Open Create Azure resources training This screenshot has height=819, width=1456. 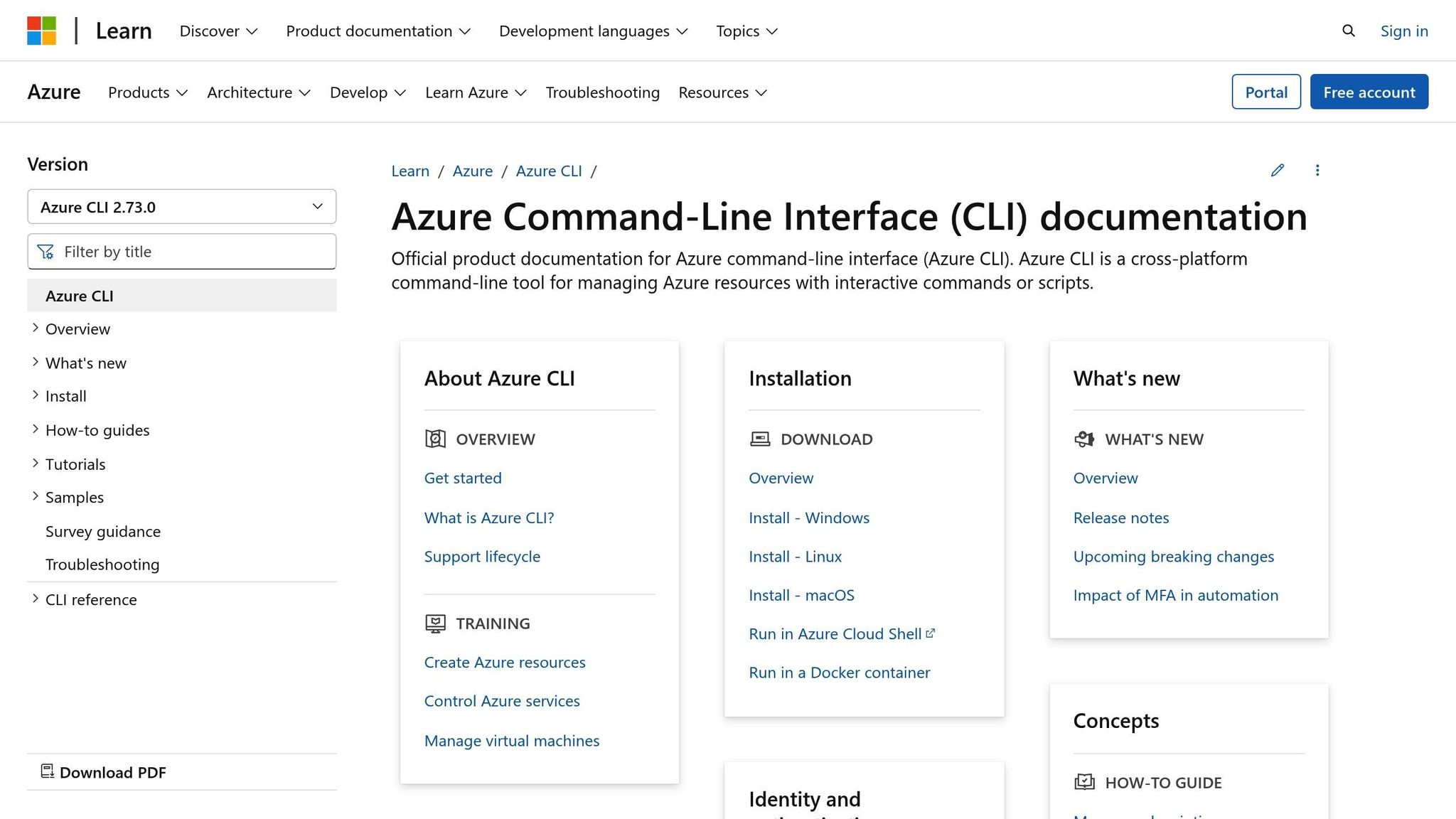click(505, 662)
